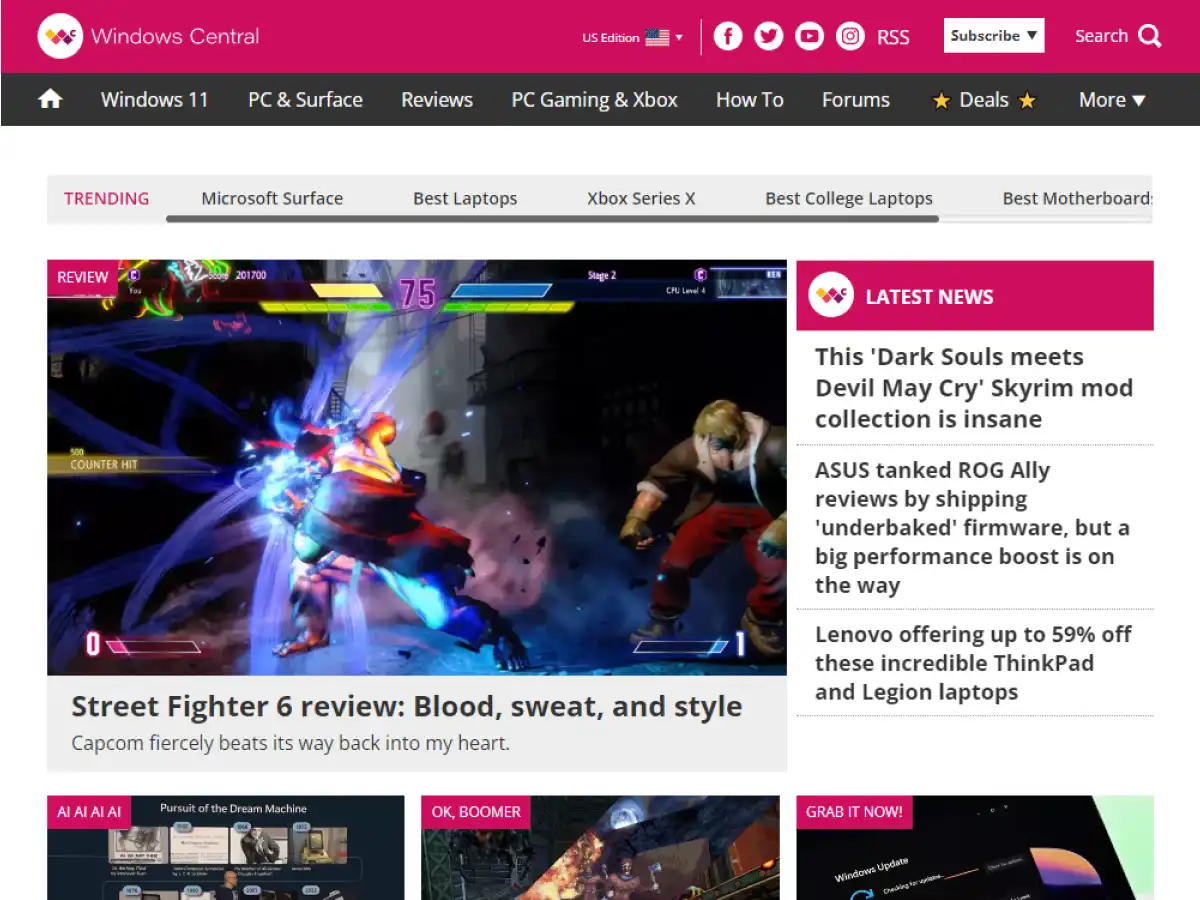The image size is (1200, 900).
Task: Open the AI AI AI article thumbnail
Action: [x=226, y=848]
